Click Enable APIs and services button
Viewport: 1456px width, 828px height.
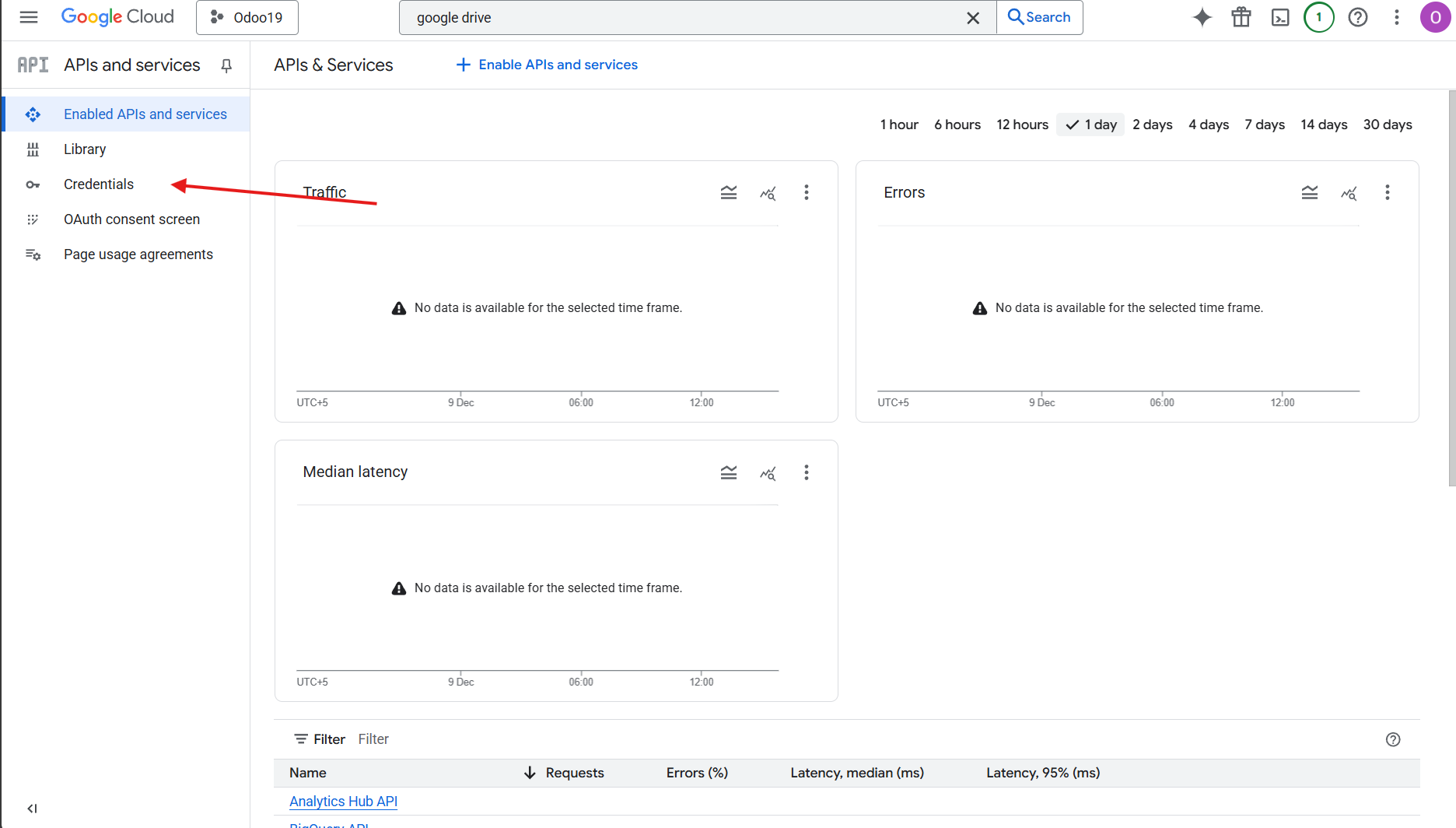point(547,65)
